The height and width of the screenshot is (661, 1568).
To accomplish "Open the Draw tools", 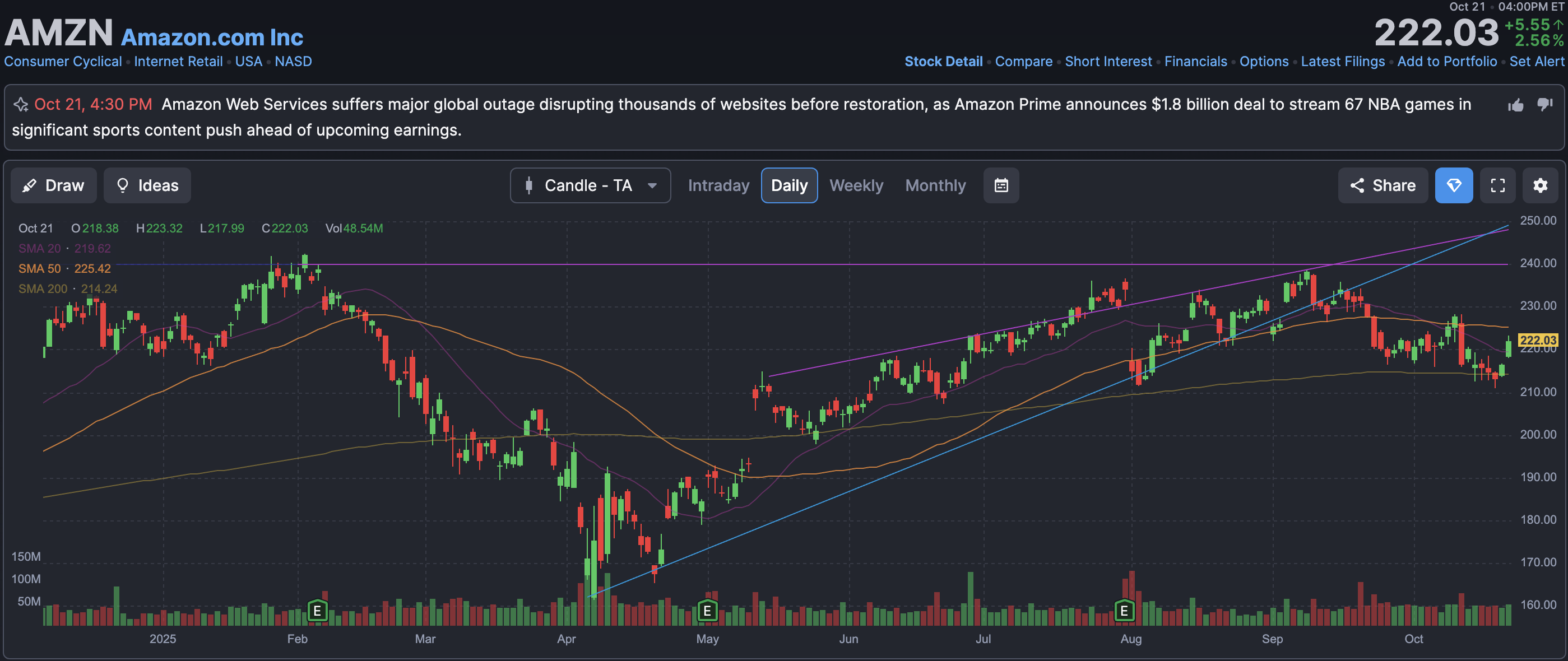I will [54, 185].
